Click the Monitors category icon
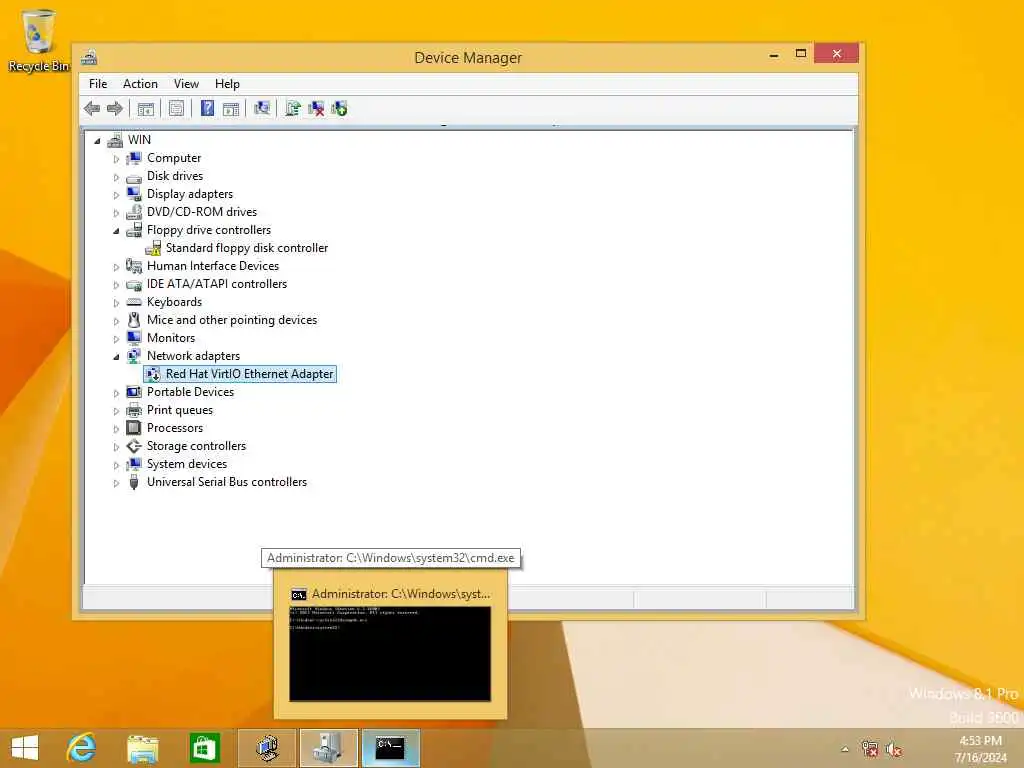This screenshot has width=1024, height=768. point(134,338)
